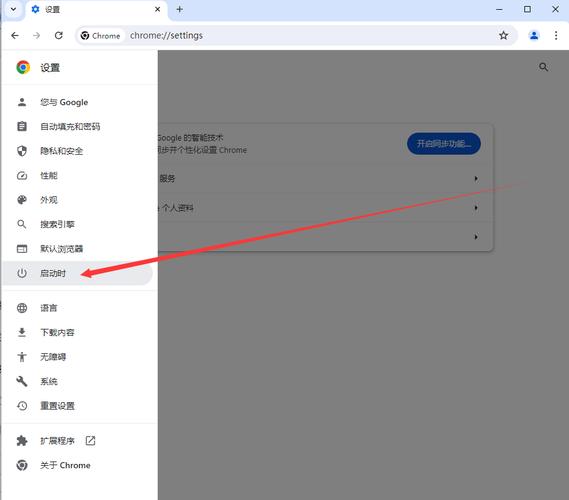Select 启动时 in the sidebar

pyautogui.click(x=78, y=273)
